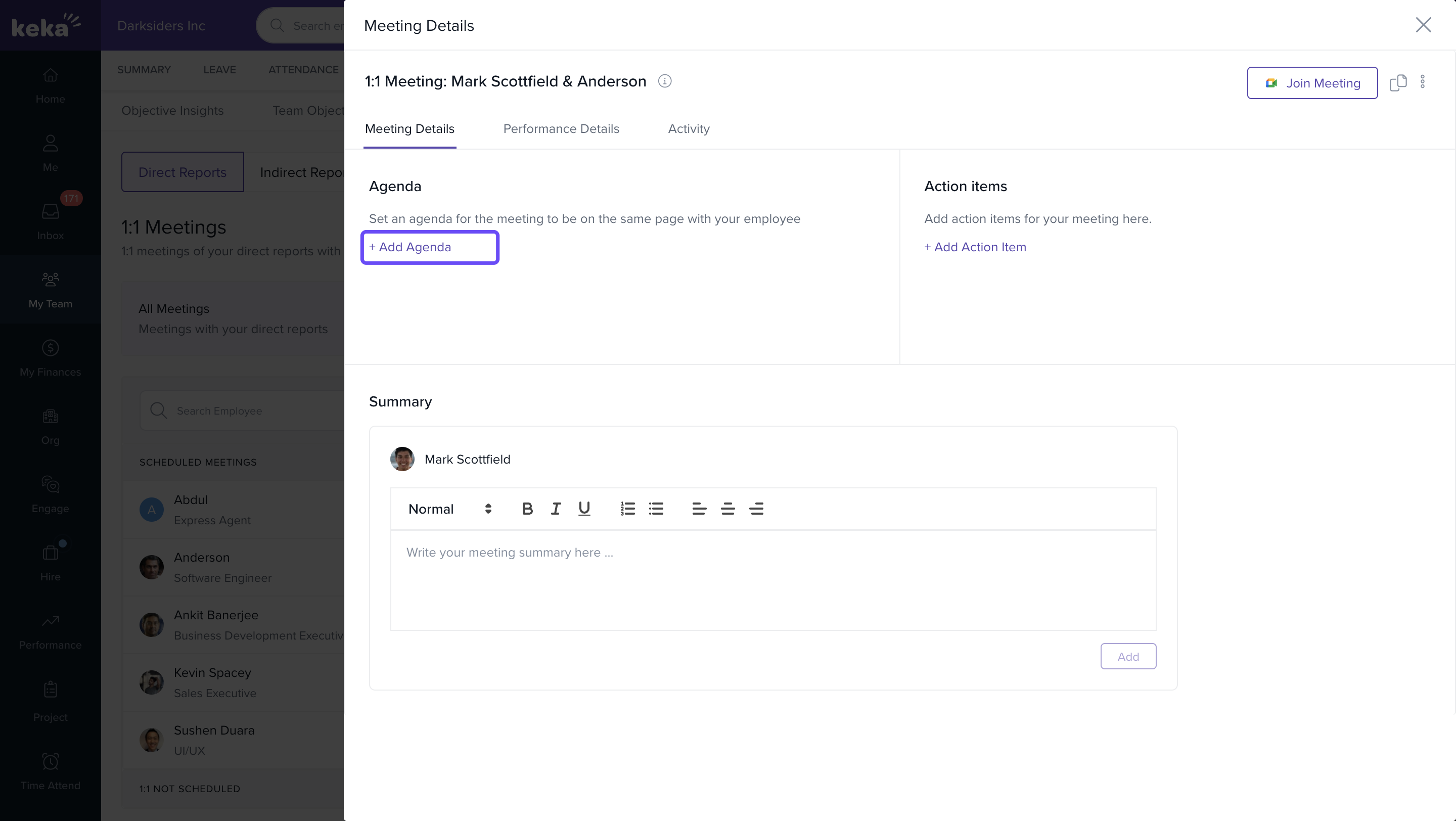
Task: Open the three-dot more options menu
Action: (1423, 82)
